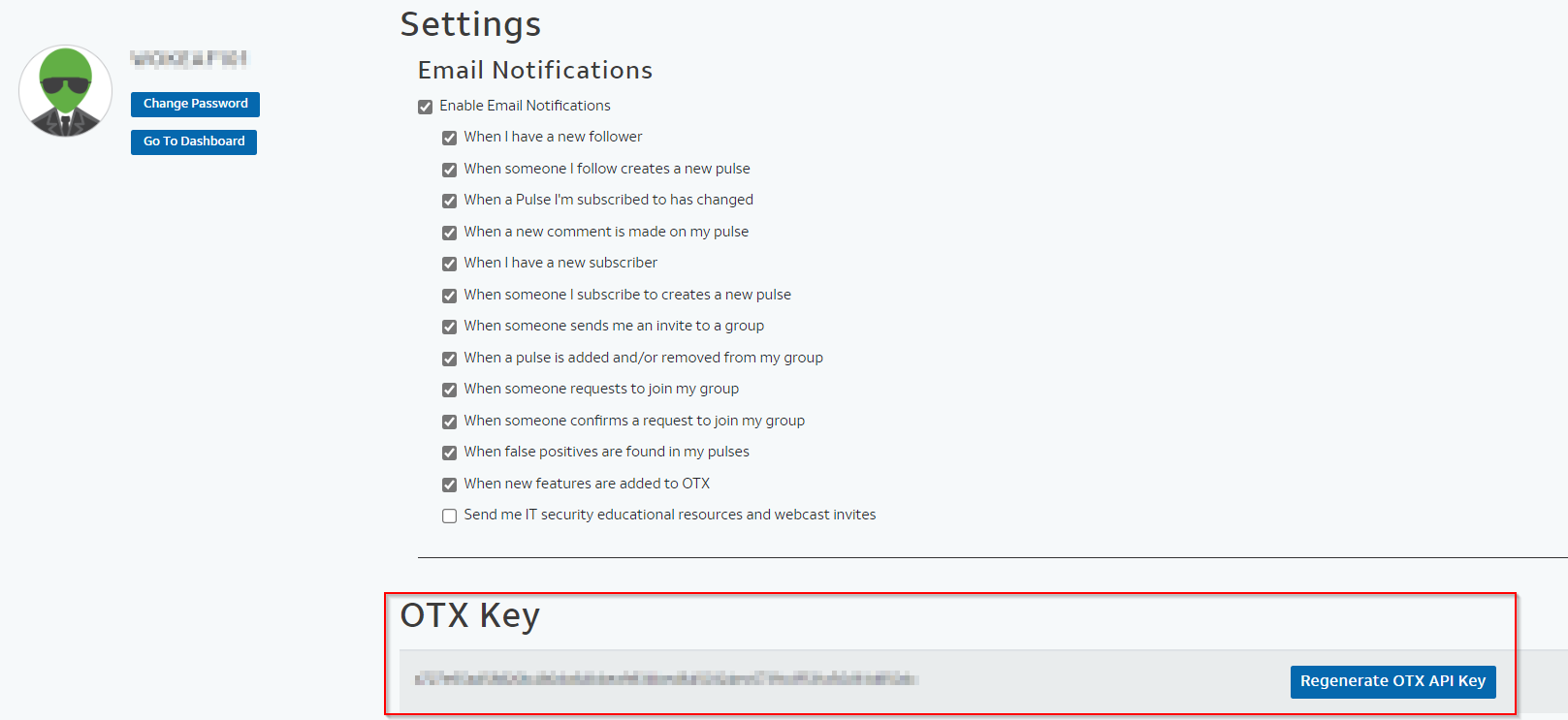Image resolution: width=1568 pixels, height=720 pixels.
Task: Toggle notifications for group join requests
Action: coord(449,390)
